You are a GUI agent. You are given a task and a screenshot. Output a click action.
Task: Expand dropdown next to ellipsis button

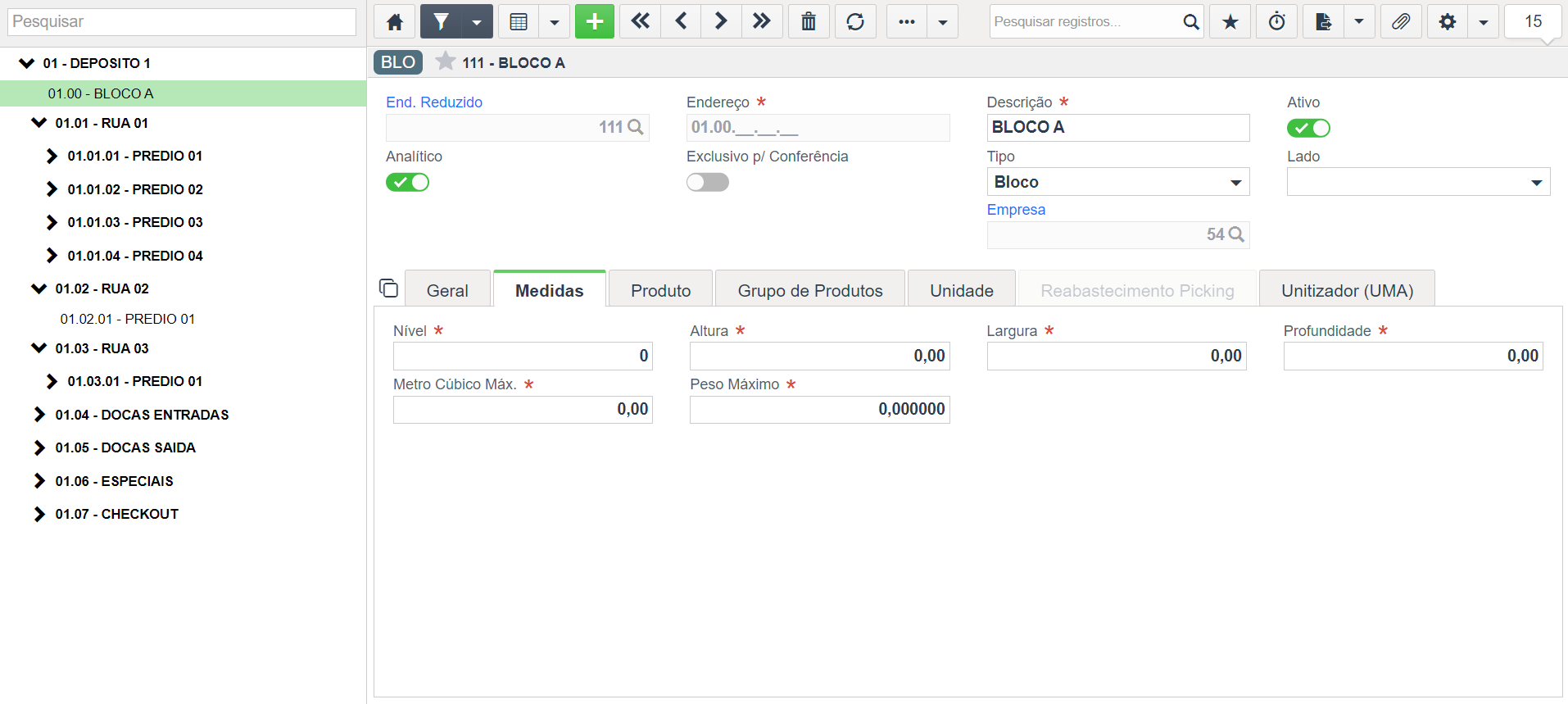pos(943,21)
